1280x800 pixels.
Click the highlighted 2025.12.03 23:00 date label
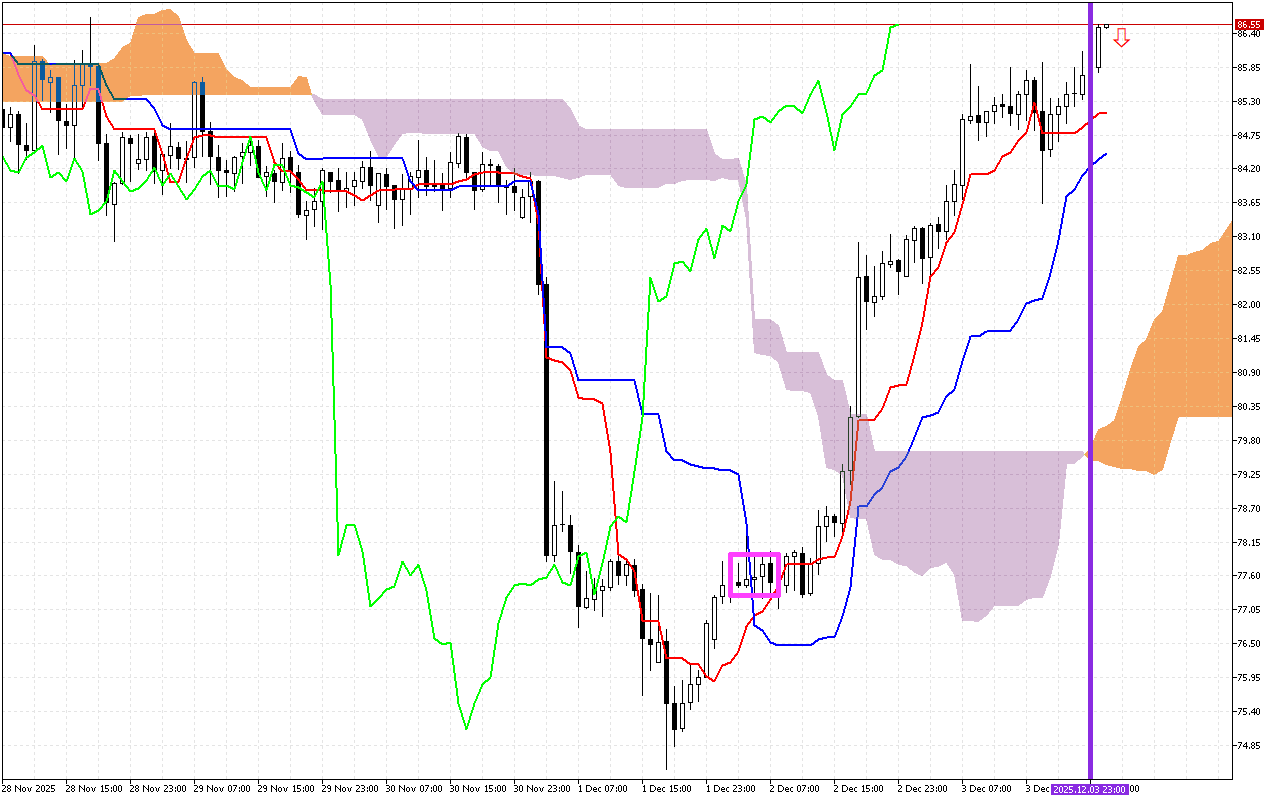tap(1090, 789)
